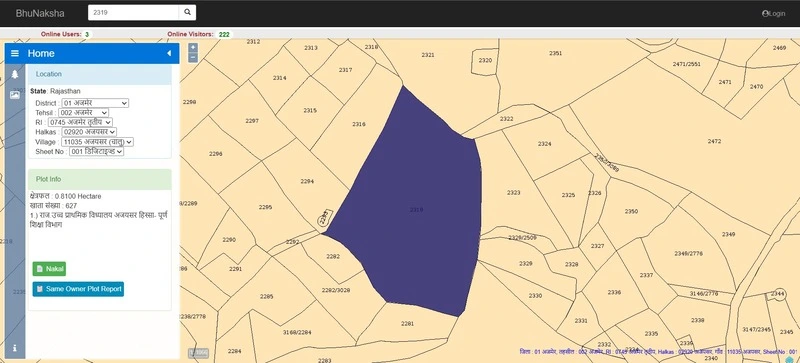Select plot 3147/2345 on the map
Image resolution: width=800 pixels, height=363 pixels.
point(756,329)
